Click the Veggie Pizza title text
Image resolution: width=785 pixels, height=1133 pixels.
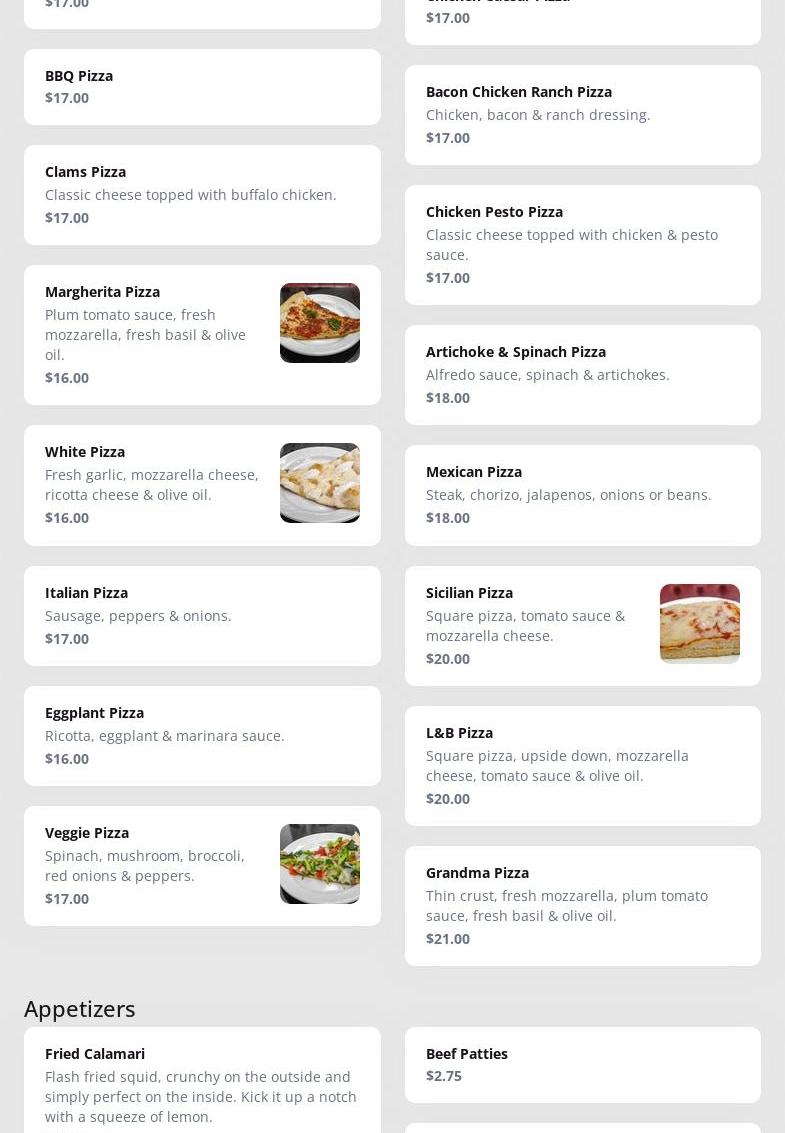tap(87, 833)
